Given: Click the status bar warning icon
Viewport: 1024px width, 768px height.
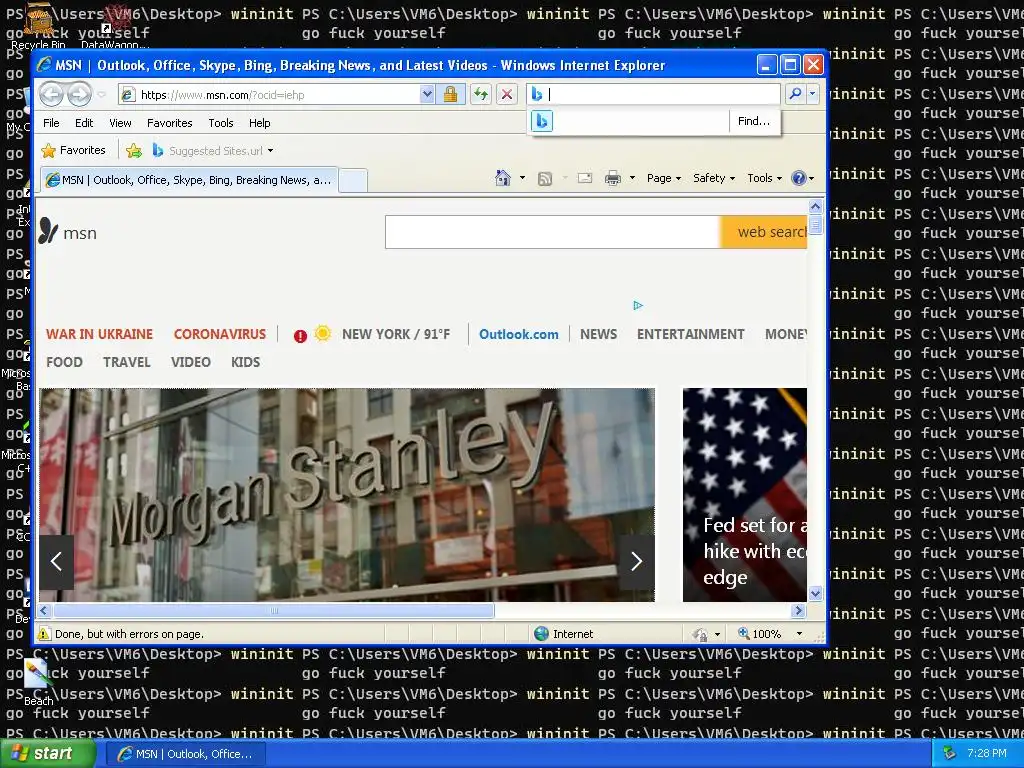Looking at the screenshot, I should (x=44, y=633).
